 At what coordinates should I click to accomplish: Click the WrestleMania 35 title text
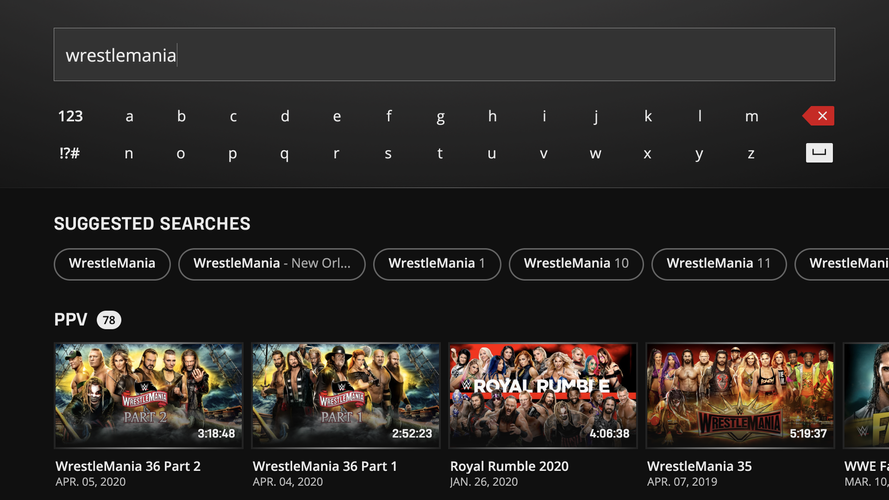point(700,466)
